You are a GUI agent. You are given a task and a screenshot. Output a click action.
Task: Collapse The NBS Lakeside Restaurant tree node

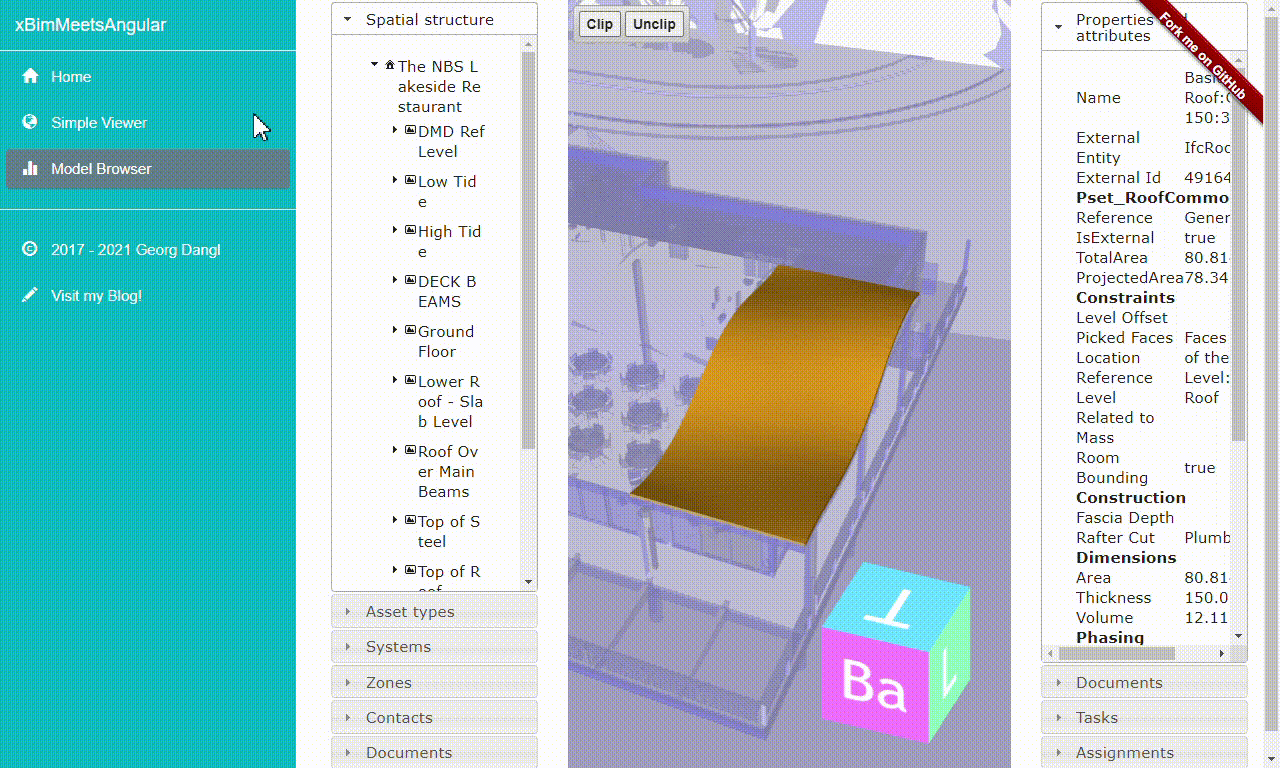click(375, 64)
